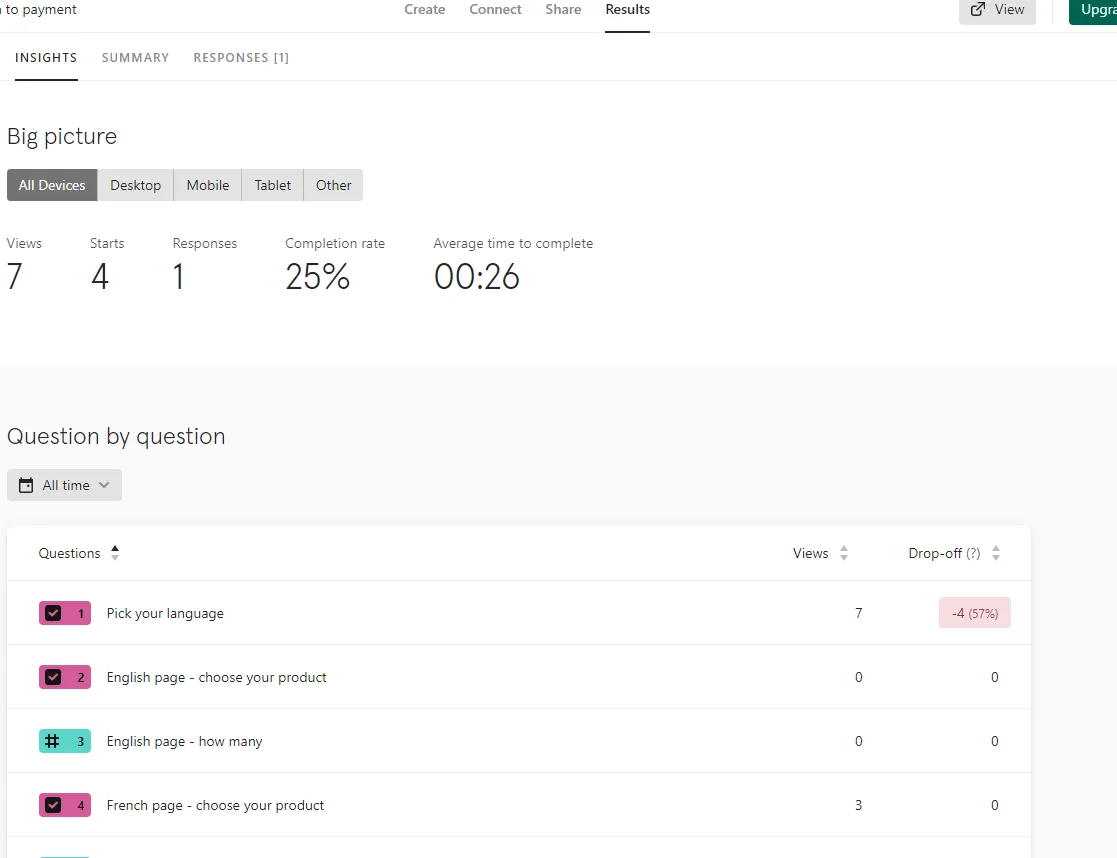Image resolution: width=1117 pixels, height=858 pixels.
Task: Click the calendar icon in All time
Action: [26, 485]
